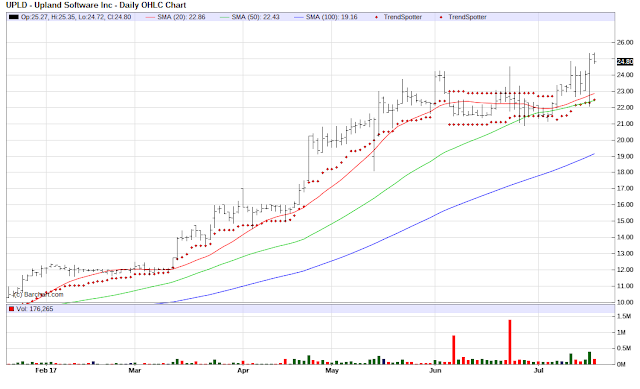Click the 10.00 price axis label

coord(625,302)
